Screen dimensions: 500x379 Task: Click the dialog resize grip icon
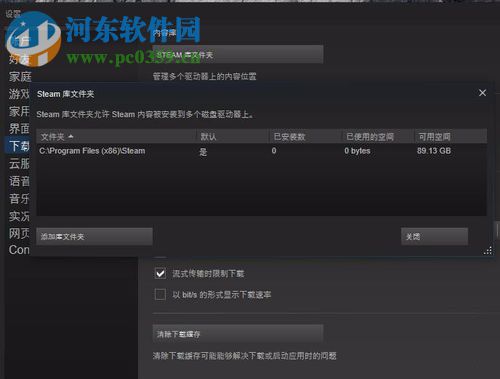coord(488,251)
